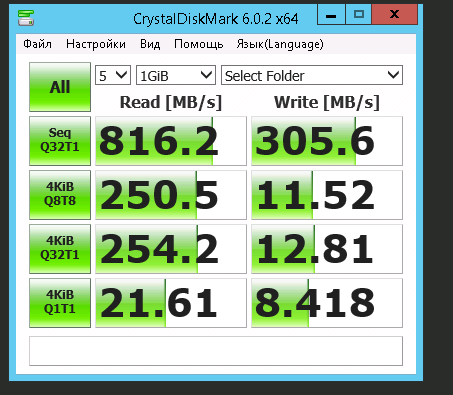453x395 pixels.
Task: Click the 4KiB Q1T1 write result 8.418
Action: [327, 303]
